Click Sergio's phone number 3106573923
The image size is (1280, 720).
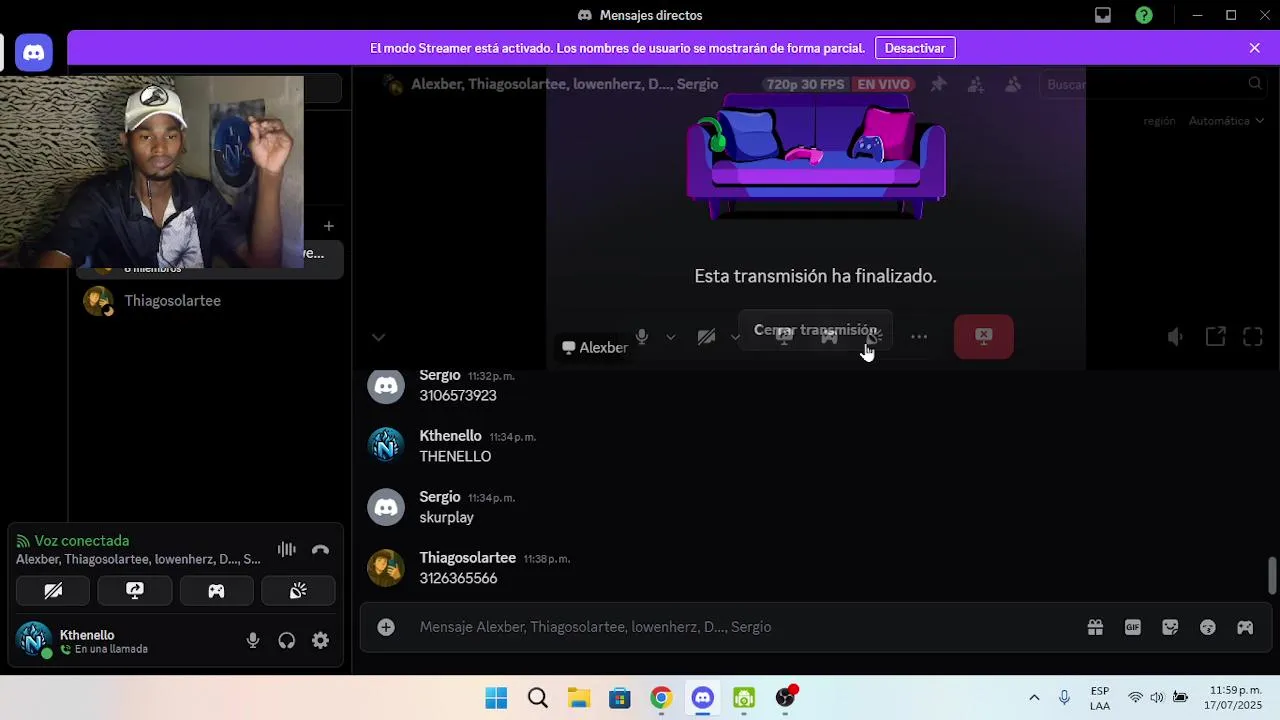coord(458,396)
